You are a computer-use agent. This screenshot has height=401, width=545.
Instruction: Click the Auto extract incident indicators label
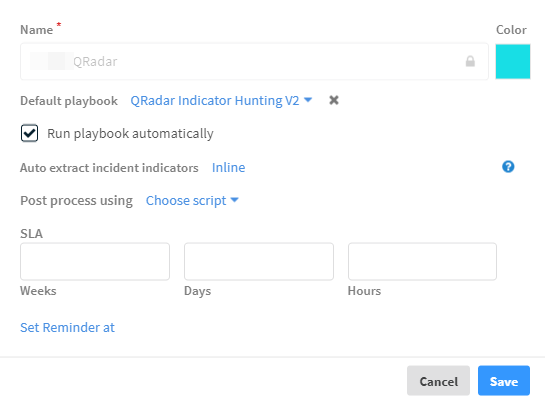tap(109, 168)
